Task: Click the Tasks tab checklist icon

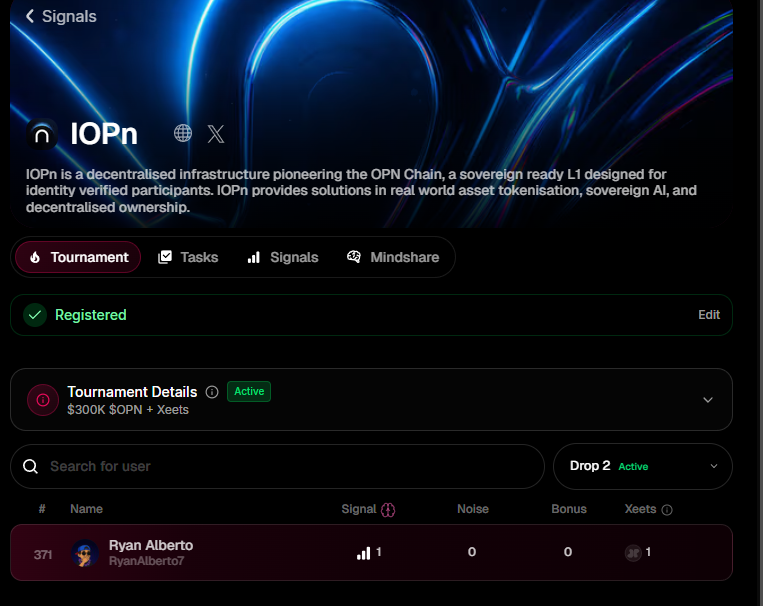Action: [165, 257]
